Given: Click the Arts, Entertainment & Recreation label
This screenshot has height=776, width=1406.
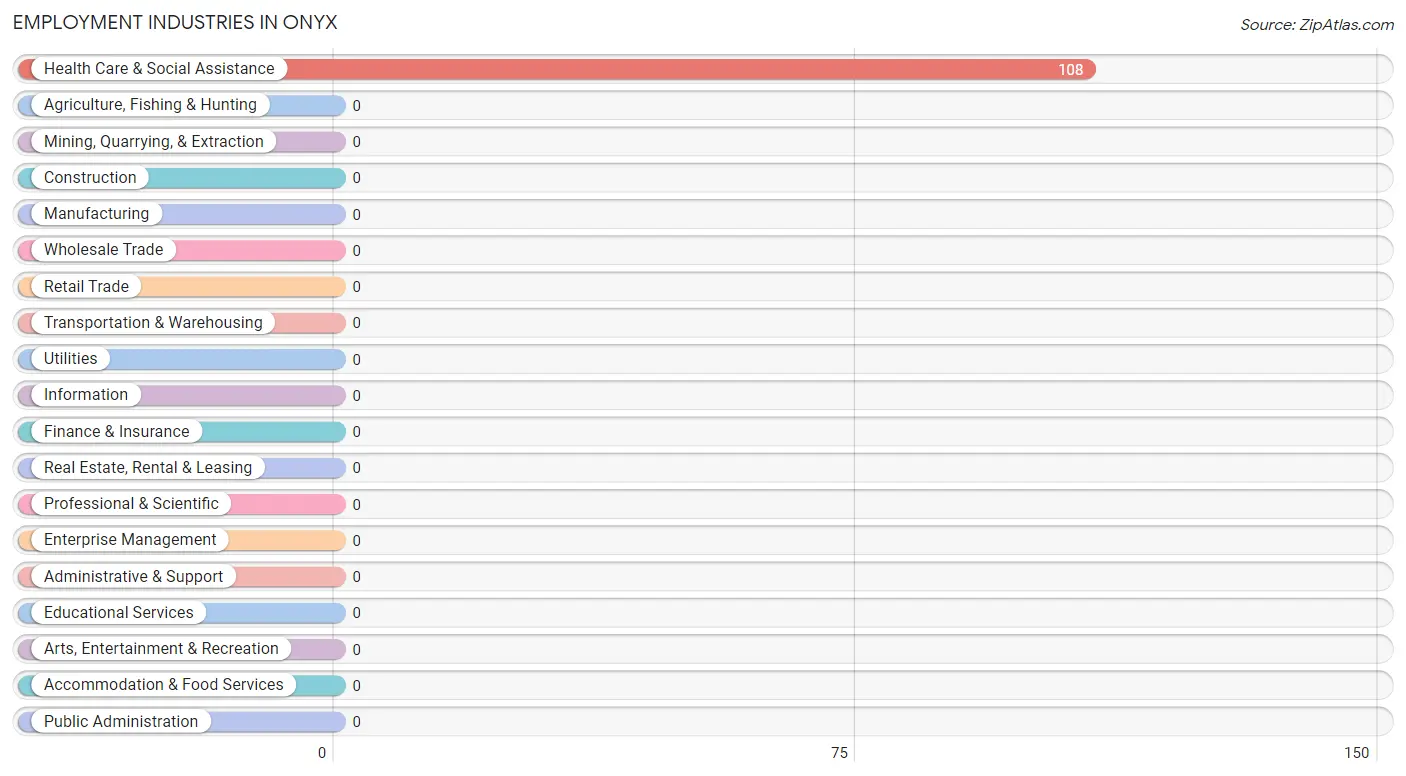Looking at the screenshot, I should (x=161, y=649).
